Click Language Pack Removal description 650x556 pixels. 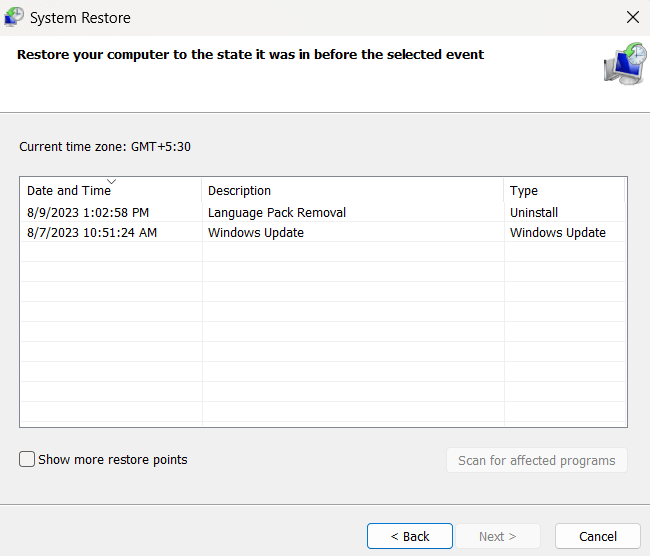[276, 212]
